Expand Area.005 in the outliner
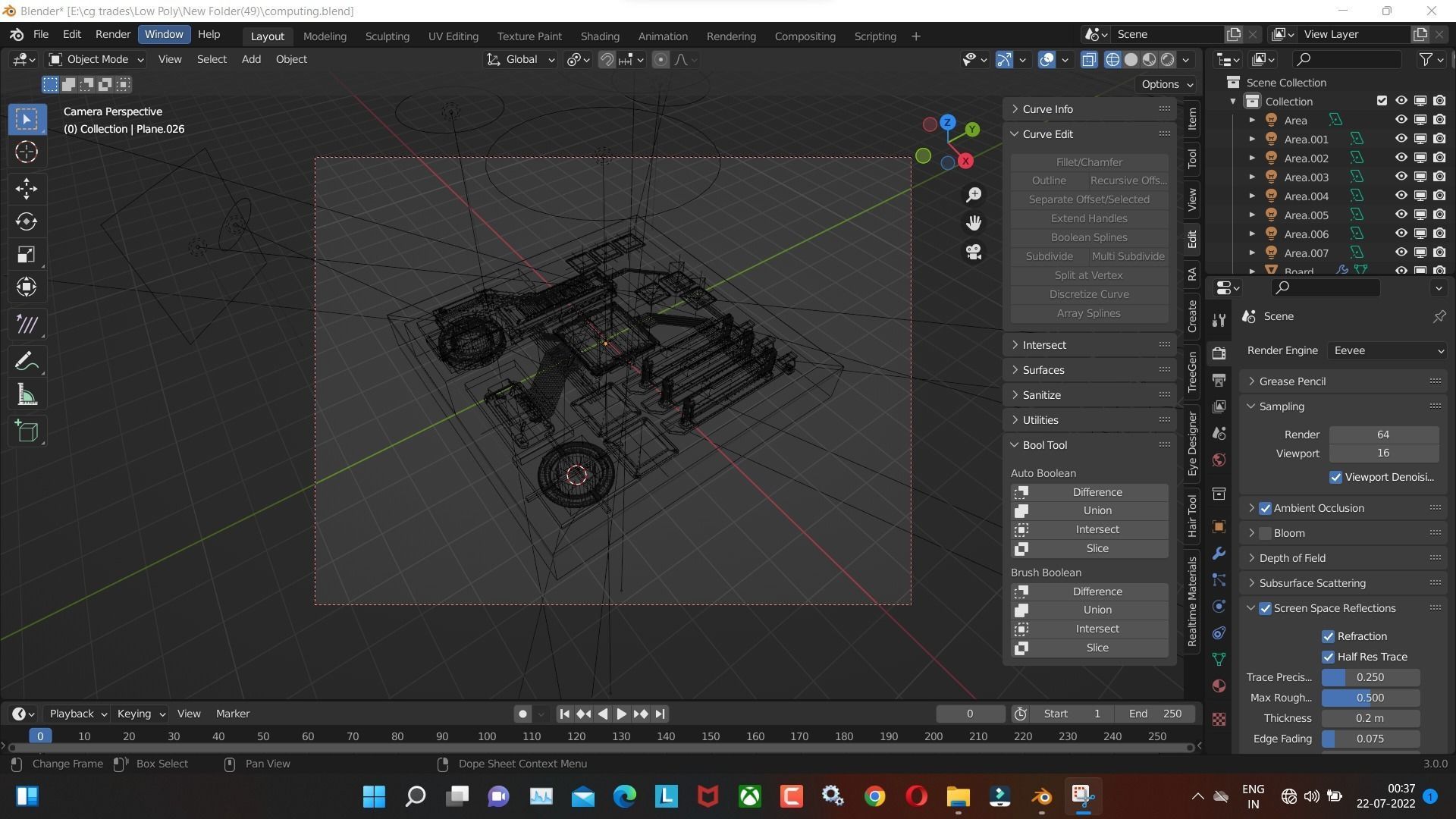1456x819 pixels. click(x=1252, y=215)
